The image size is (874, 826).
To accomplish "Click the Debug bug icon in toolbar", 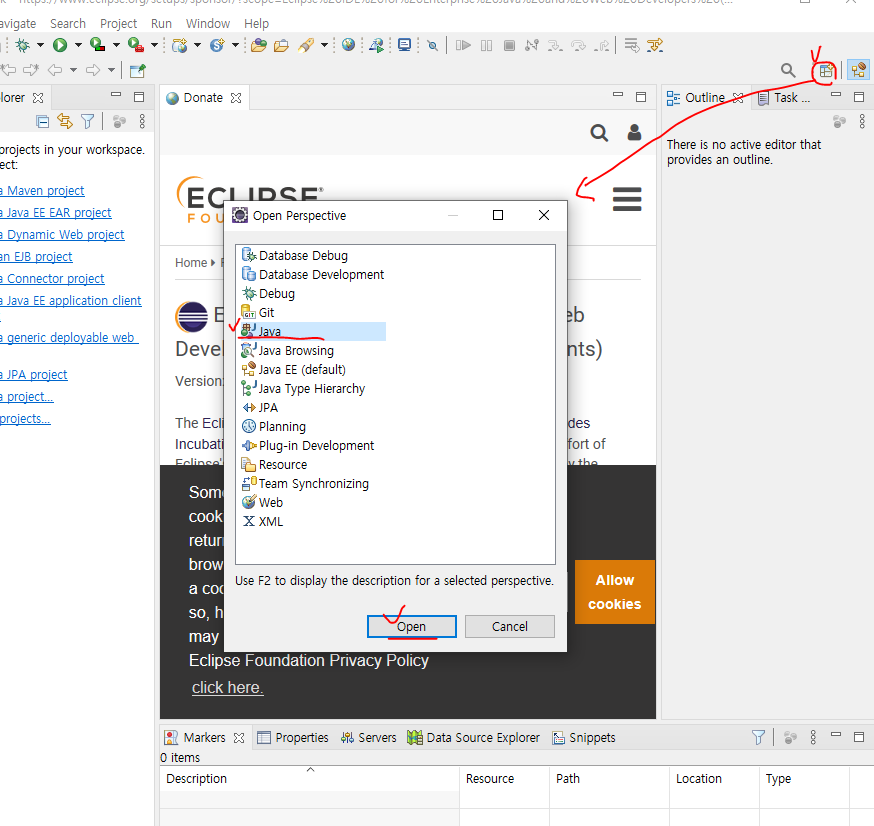I will click(x=22, y=45).
